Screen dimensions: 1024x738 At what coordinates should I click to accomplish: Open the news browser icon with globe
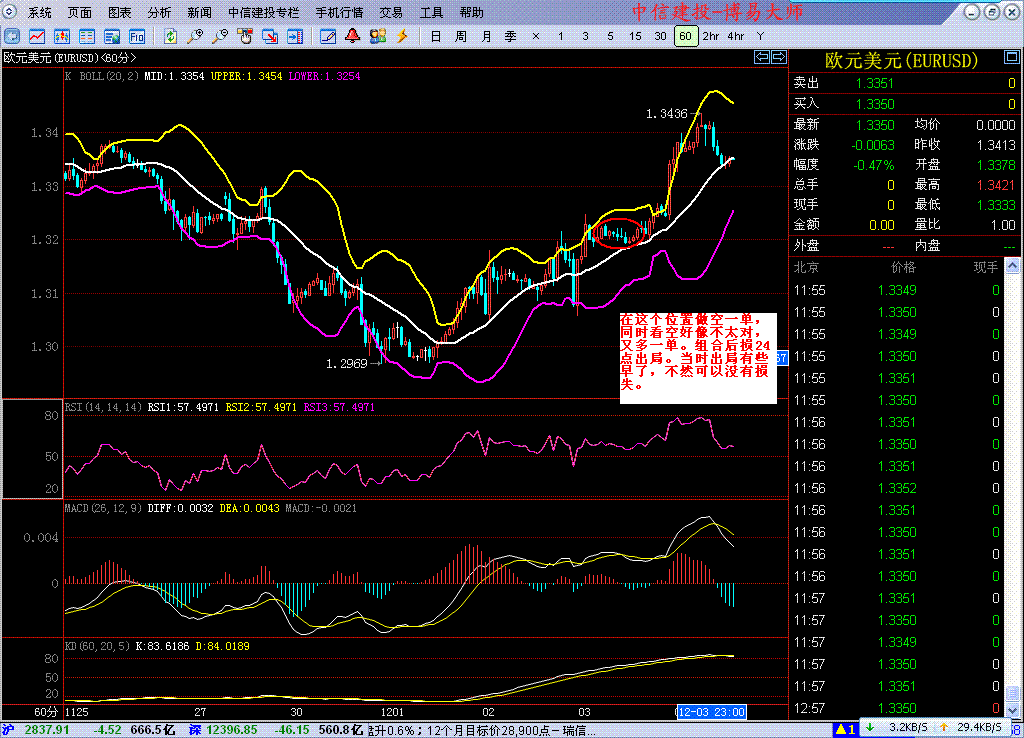pyautogui.click(x=112, y=37)
